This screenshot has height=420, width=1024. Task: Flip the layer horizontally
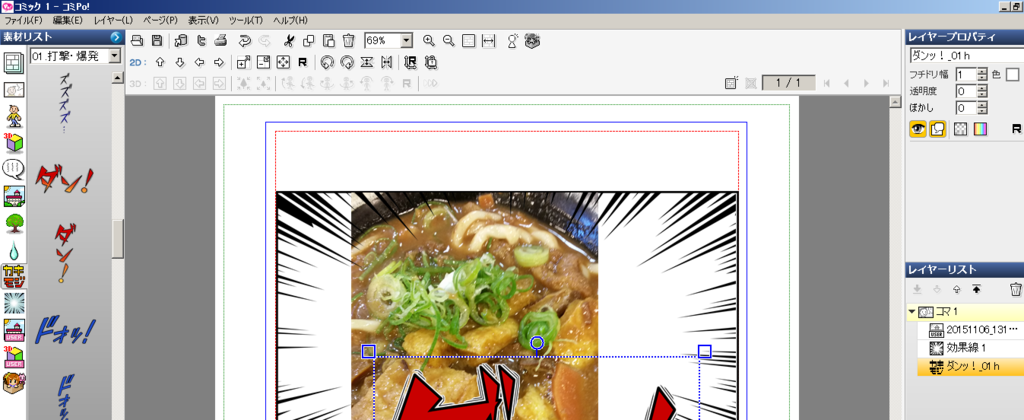point(387,63)
